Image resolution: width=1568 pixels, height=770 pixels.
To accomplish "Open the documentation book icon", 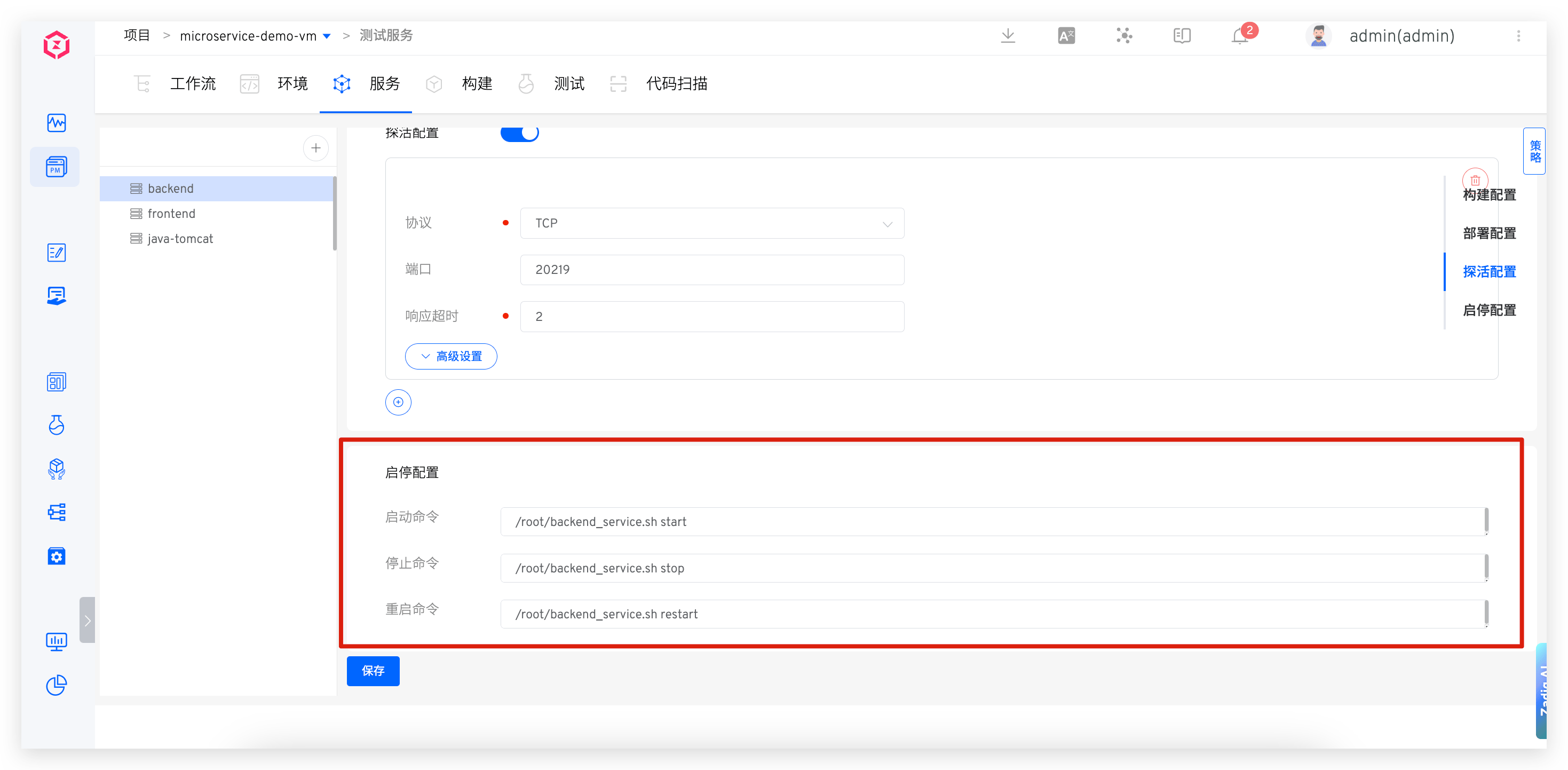I will tap(1182, 36).
